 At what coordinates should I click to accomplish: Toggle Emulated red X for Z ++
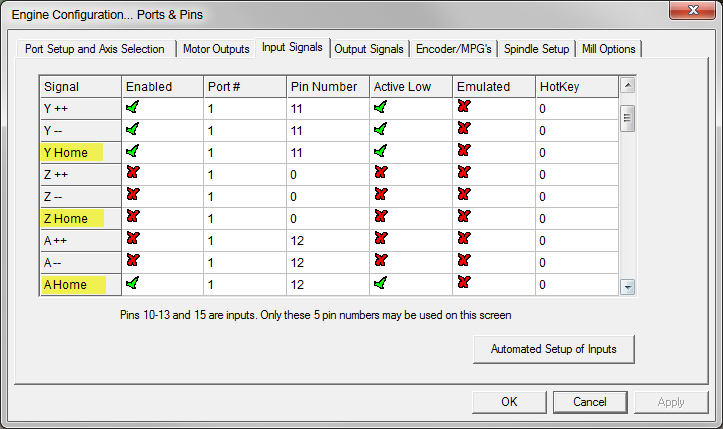point(464,173)
